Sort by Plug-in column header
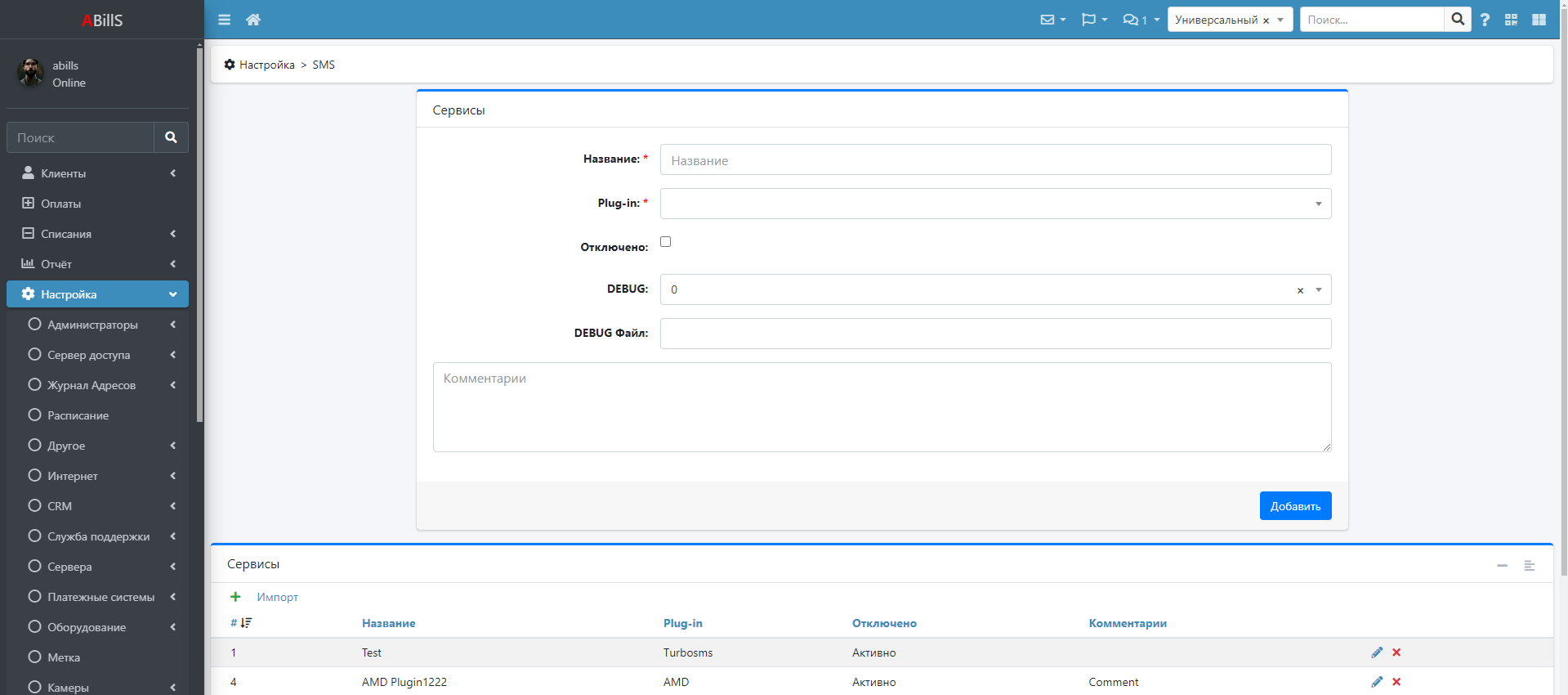The height and width of the screenshot is (695, 1568). pos(682,623)
